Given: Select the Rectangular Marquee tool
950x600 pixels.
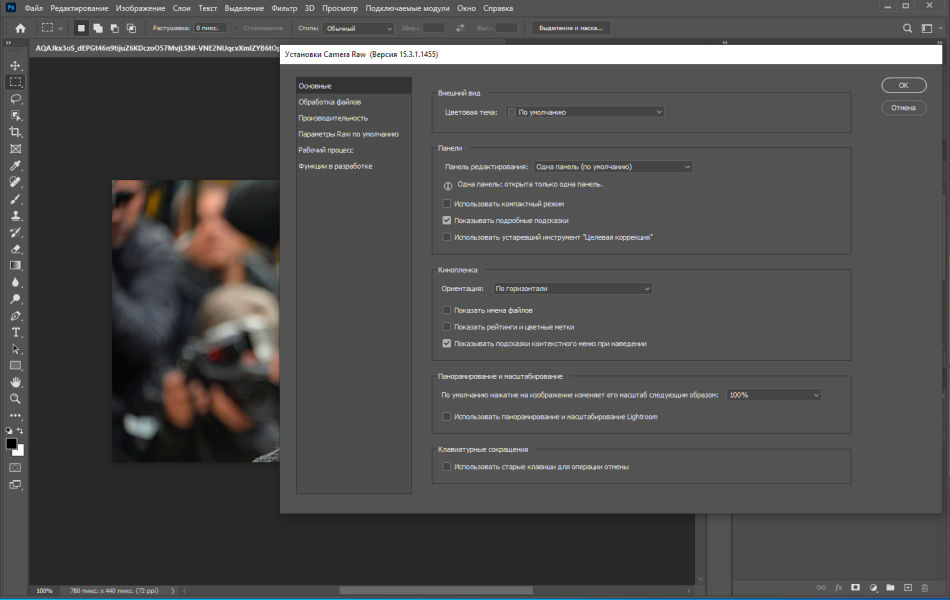Looking at the screenshot, I should (16, 82).
